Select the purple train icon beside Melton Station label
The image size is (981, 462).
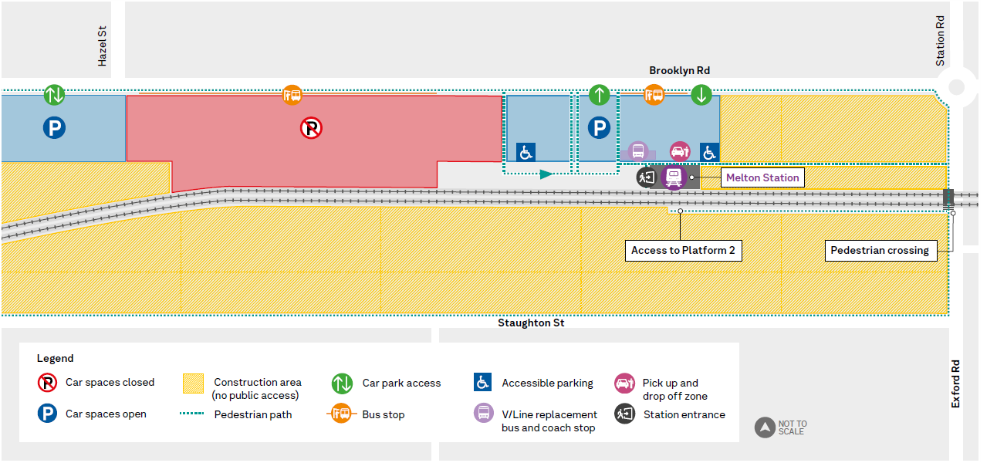(x=674, y=177)
